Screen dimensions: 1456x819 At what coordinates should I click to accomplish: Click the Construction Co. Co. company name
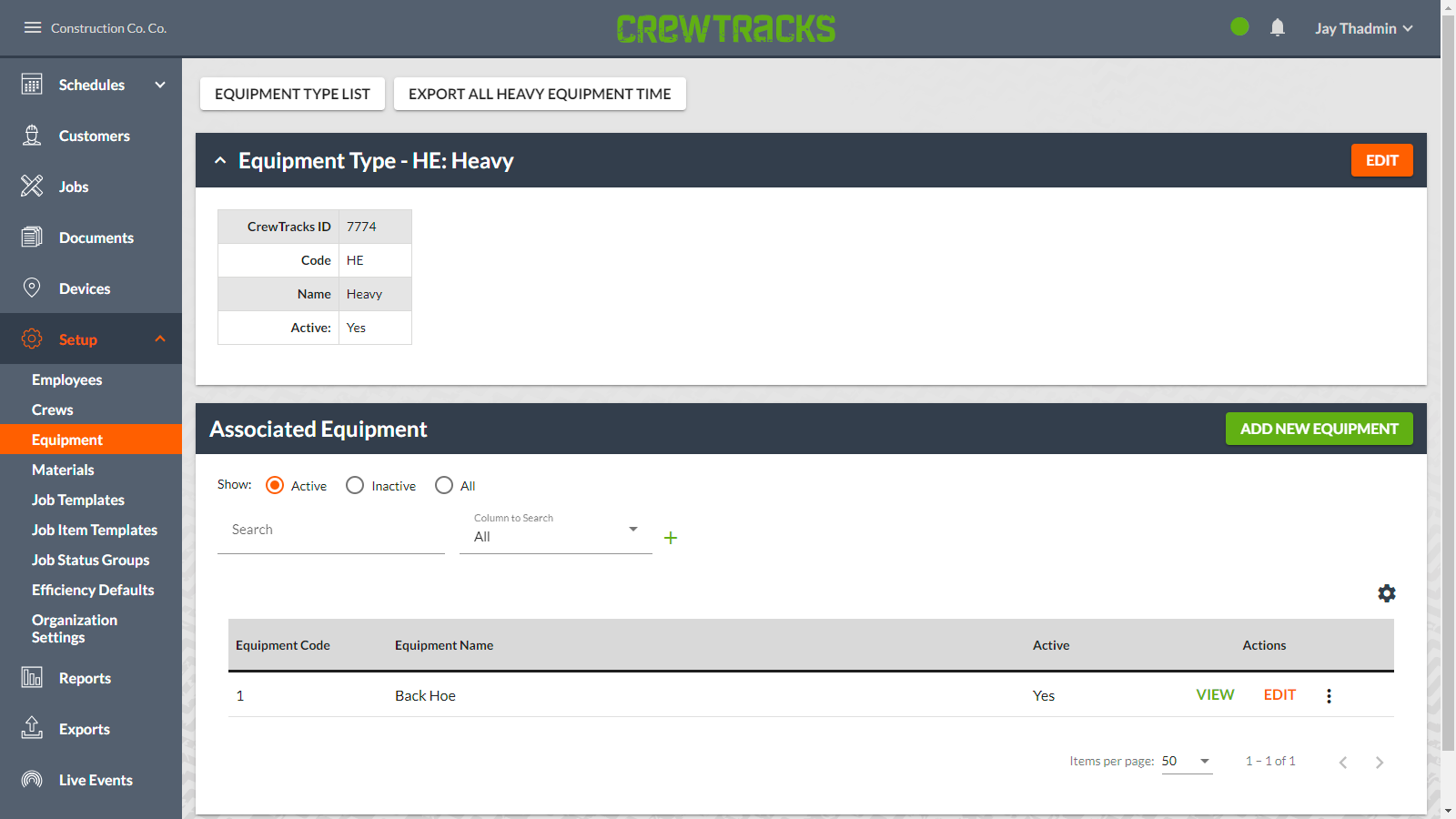108,28
